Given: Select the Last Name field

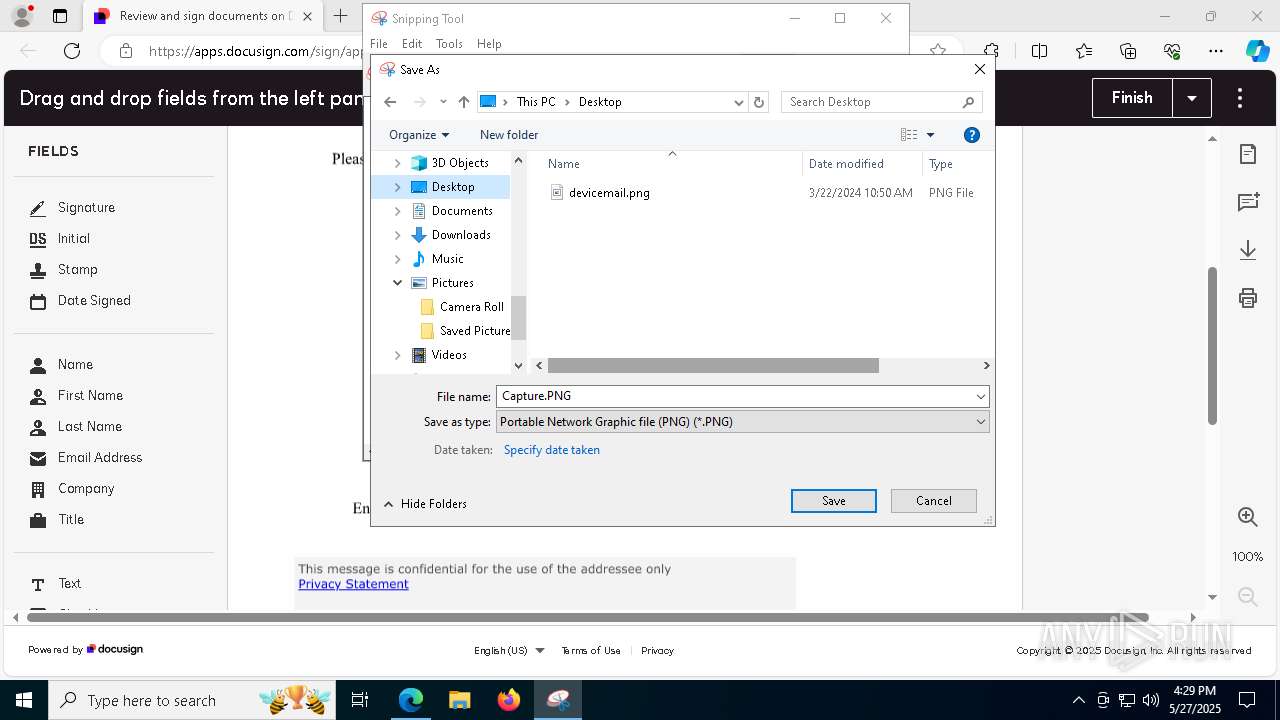Looking at the screenshot, I should point(75,427).
